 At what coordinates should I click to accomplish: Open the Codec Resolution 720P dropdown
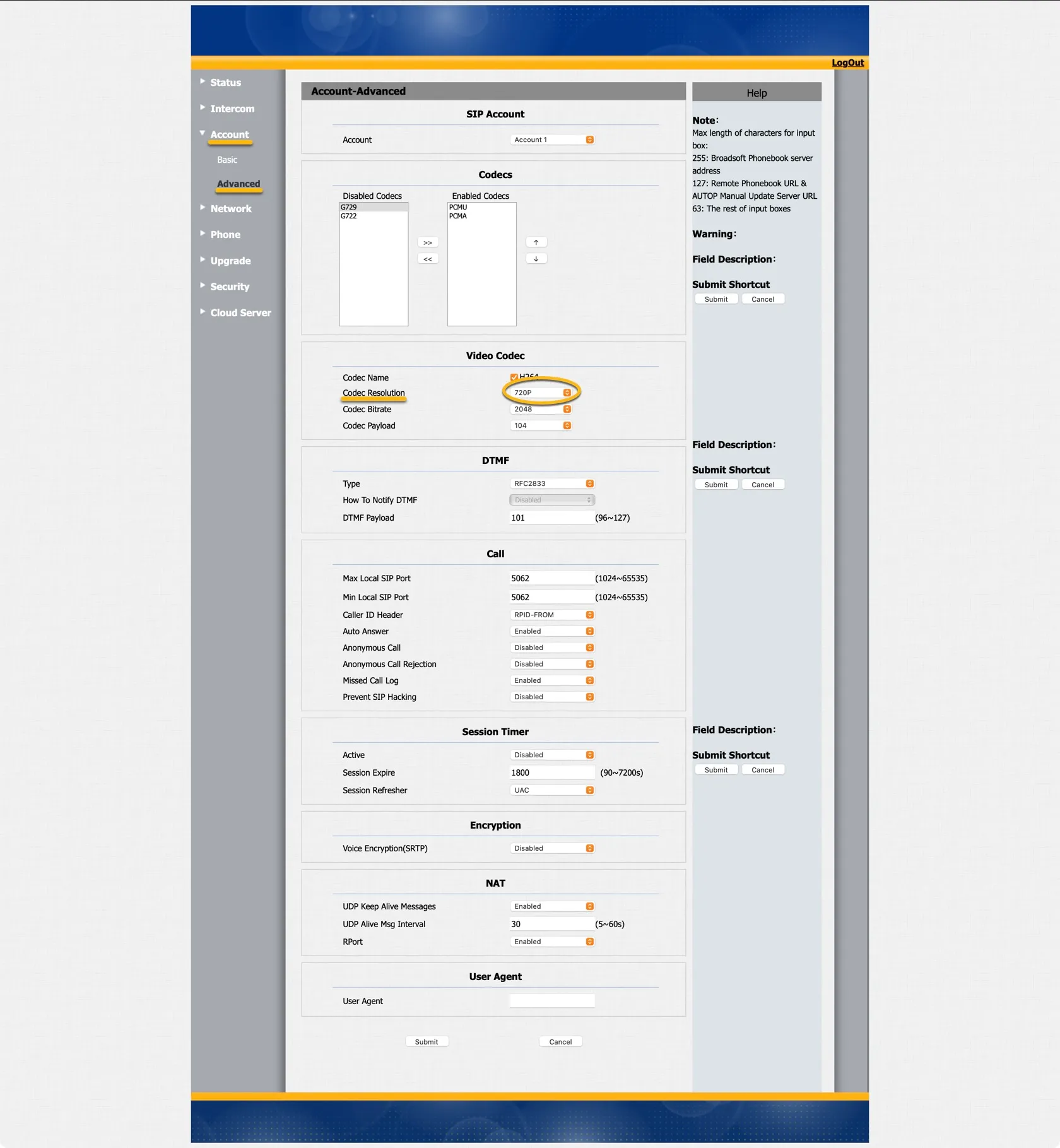pos(541,393)
